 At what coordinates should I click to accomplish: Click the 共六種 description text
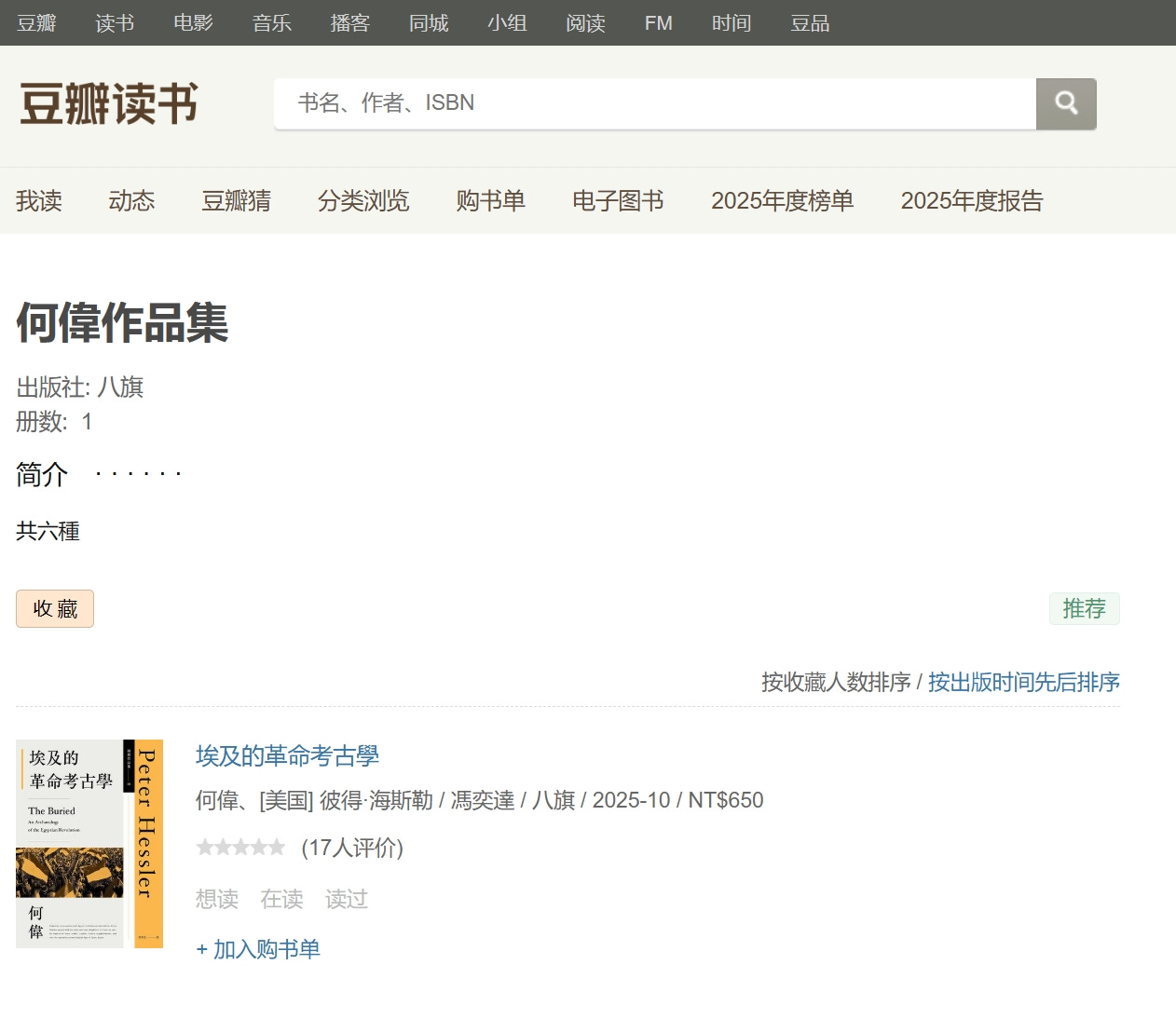(48, 532)
